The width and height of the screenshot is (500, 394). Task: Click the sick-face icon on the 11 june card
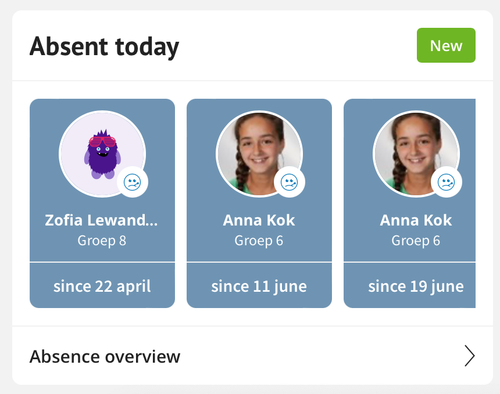(289, 182)
